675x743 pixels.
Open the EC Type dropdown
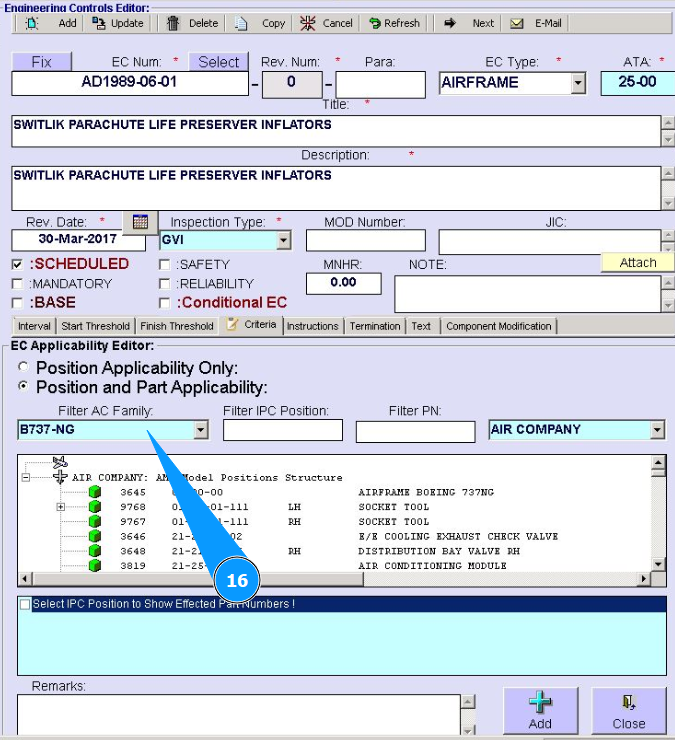pos(578,83)
